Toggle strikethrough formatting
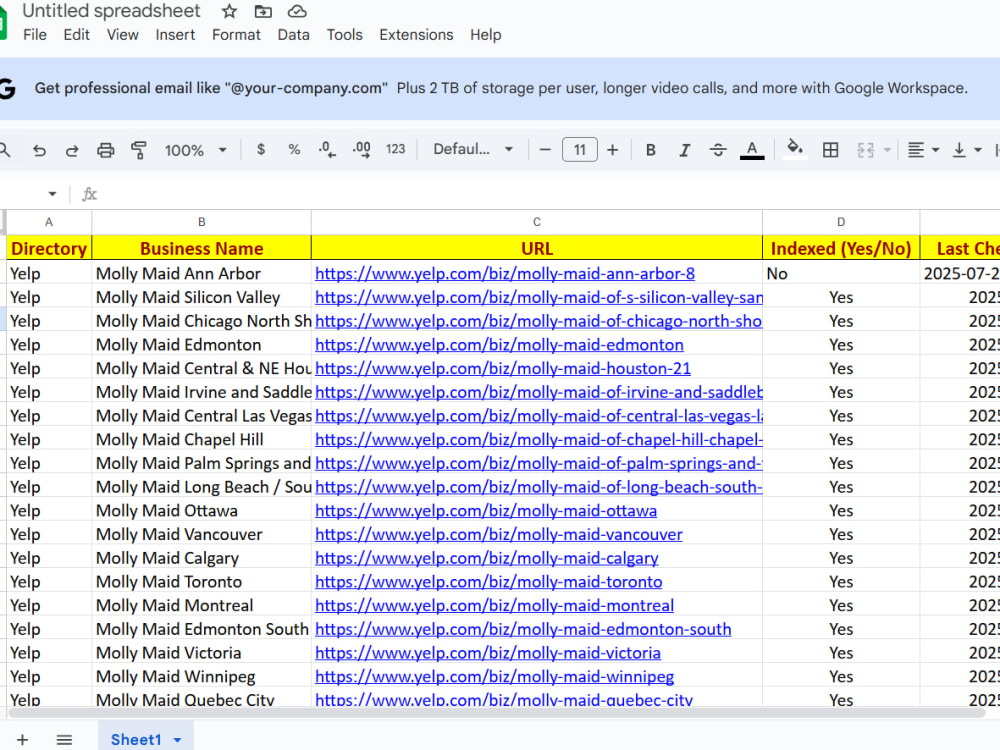 point(718,150)
